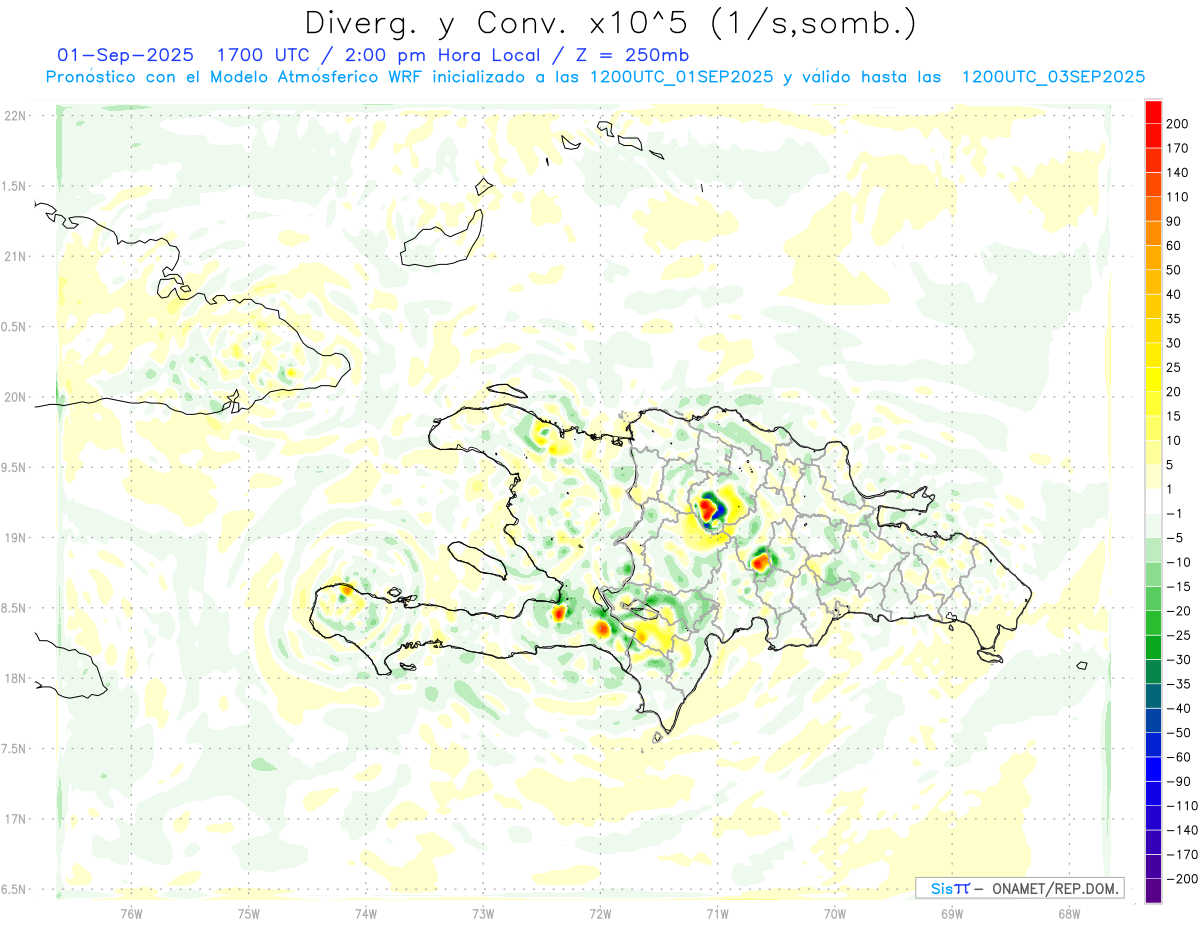Click the 21N latitude label

[x=16, y=256]
